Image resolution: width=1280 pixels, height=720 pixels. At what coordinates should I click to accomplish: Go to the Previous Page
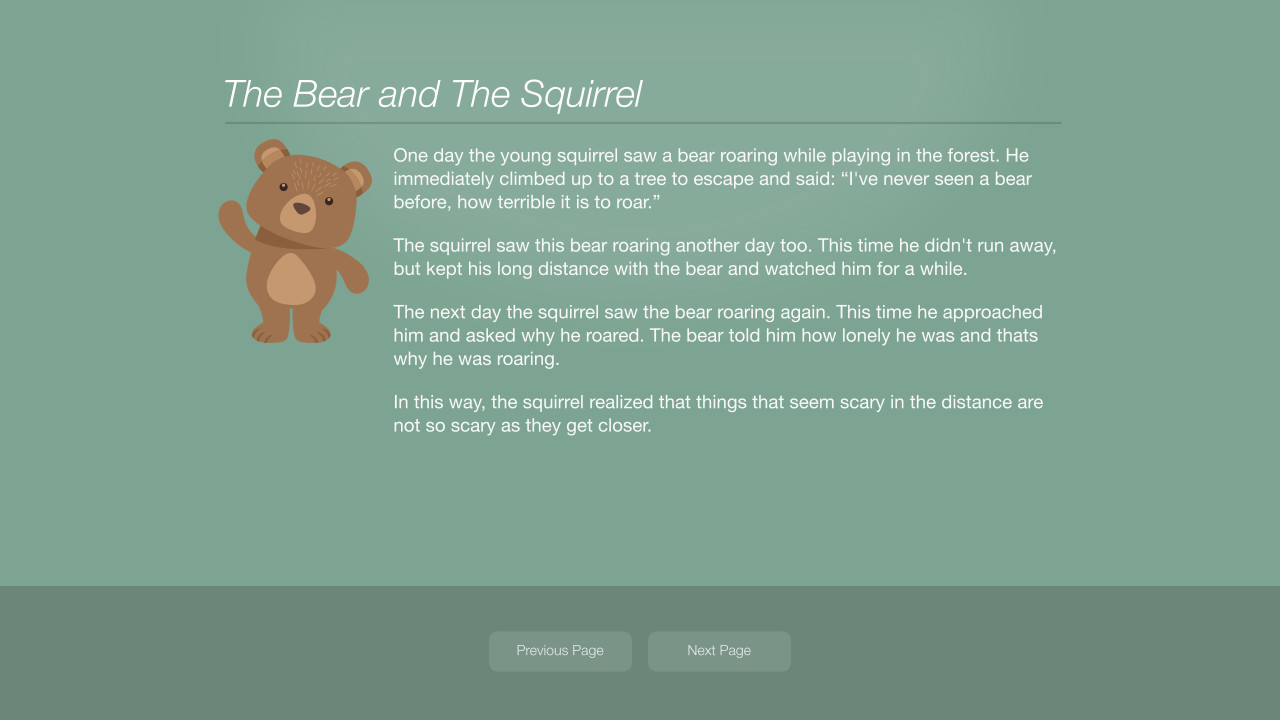point(560,651)
